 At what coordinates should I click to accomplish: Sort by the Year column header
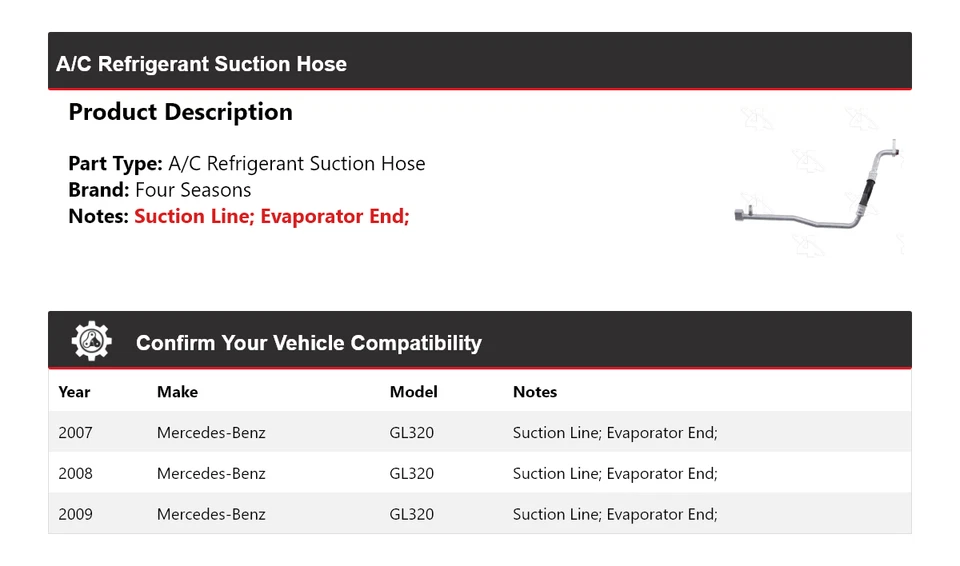74,392
